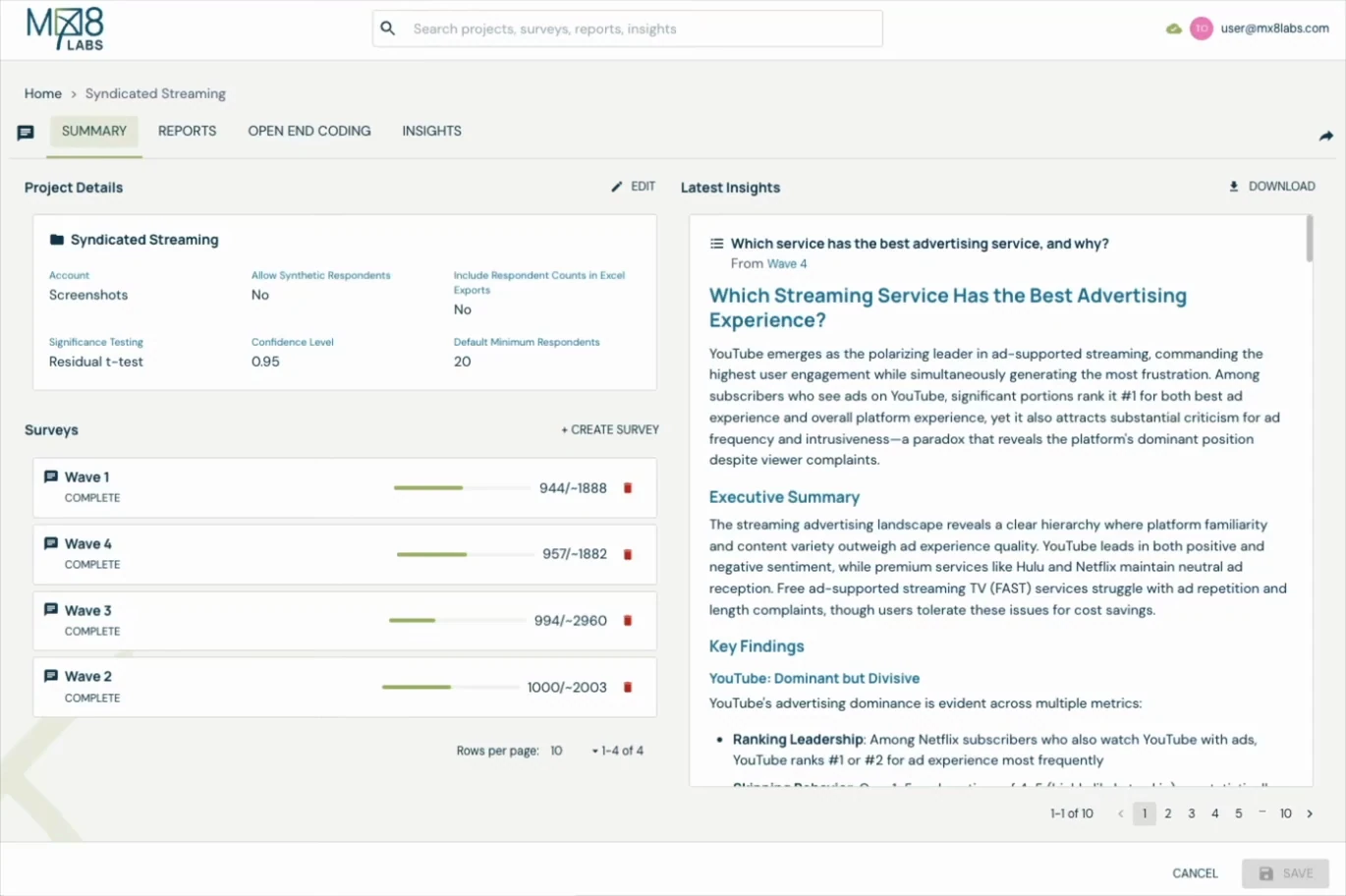This screenshot has width=1346, height=896.
Task: Click the MX8 Labs logo
Action: (65, 29)
